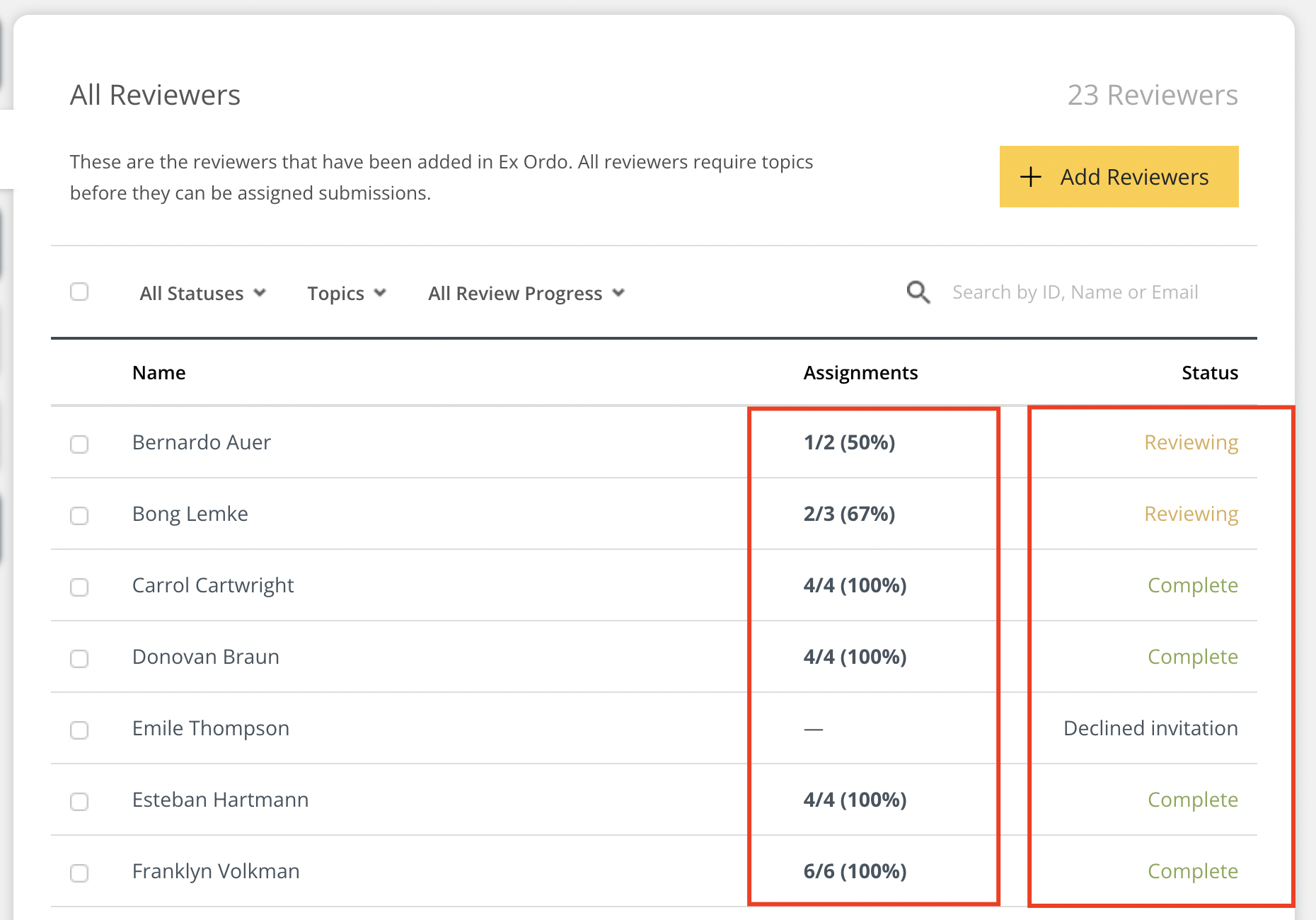The image size is (1316, 920).
Task: Tick the select-all reviewers checkbox
Action: [79, 292]
